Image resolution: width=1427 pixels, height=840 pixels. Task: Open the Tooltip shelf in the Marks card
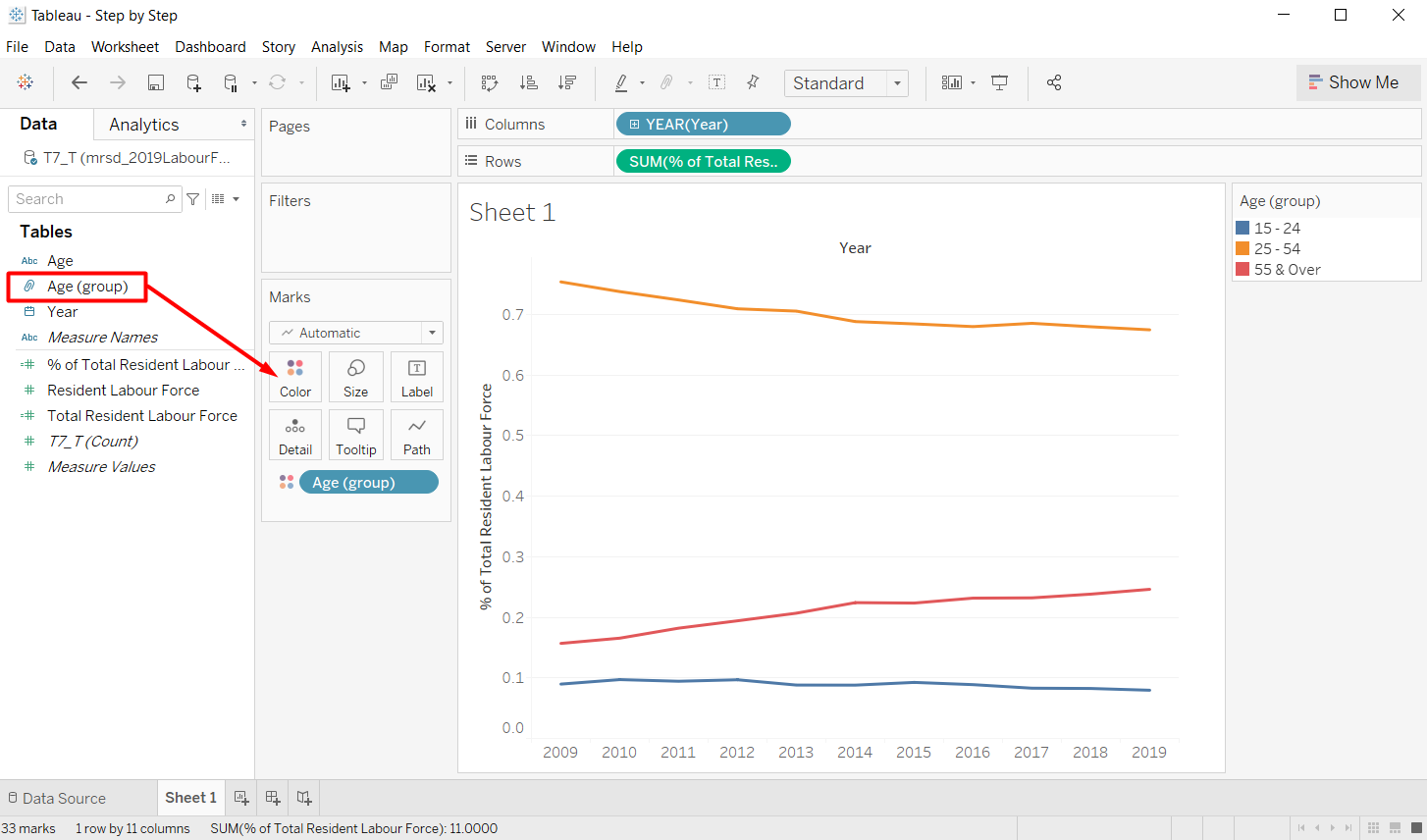coord(355,435)
